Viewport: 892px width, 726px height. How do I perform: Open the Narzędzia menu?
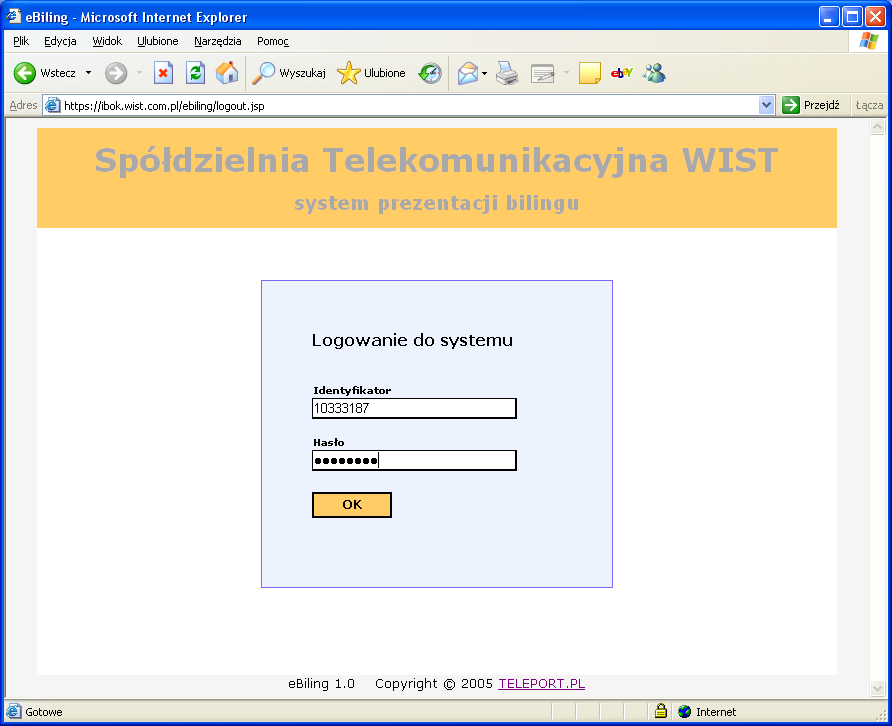pos(217,41)
